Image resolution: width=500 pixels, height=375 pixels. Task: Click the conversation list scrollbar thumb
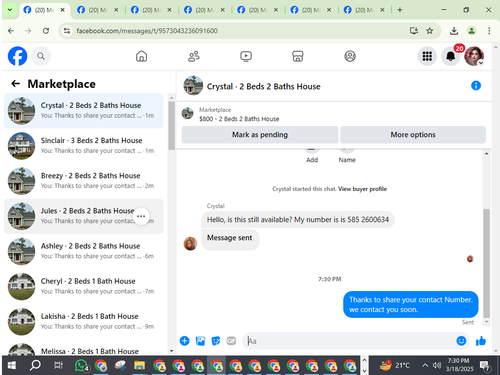tap(171, 126)
